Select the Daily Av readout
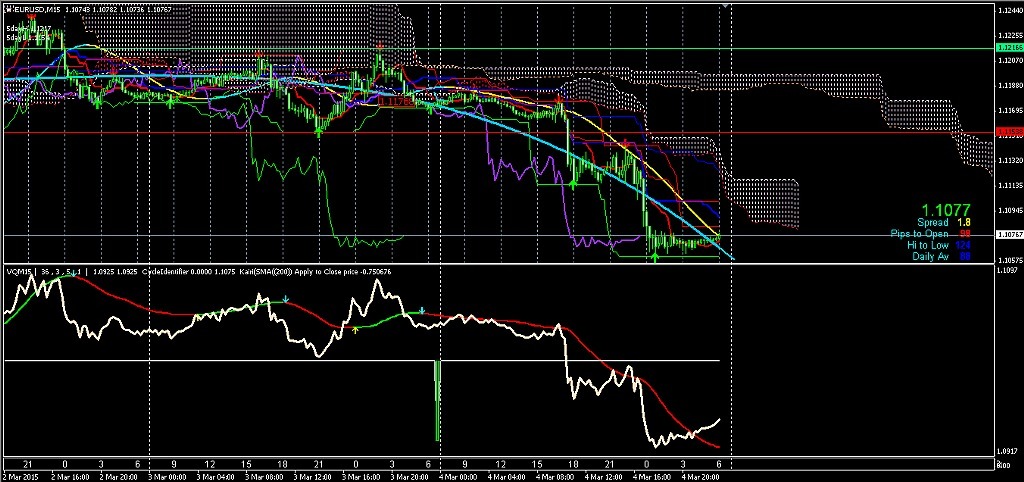Screen dimensions: 1024x482 pos(941,256)
